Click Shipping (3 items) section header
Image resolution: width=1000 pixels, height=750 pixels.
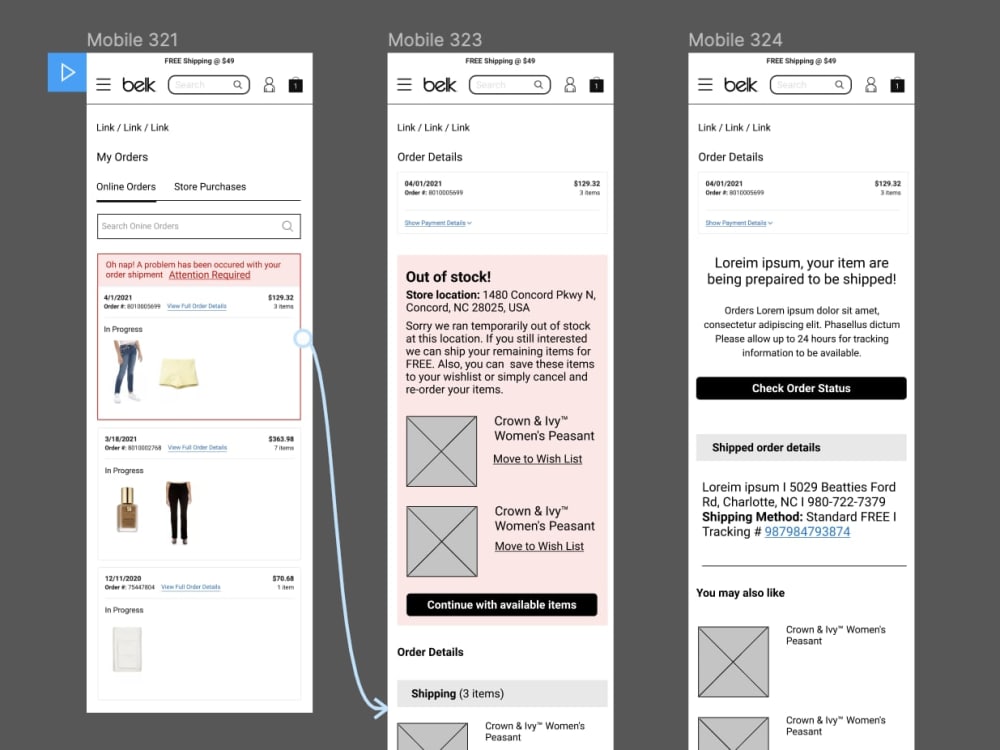(502, 693)
